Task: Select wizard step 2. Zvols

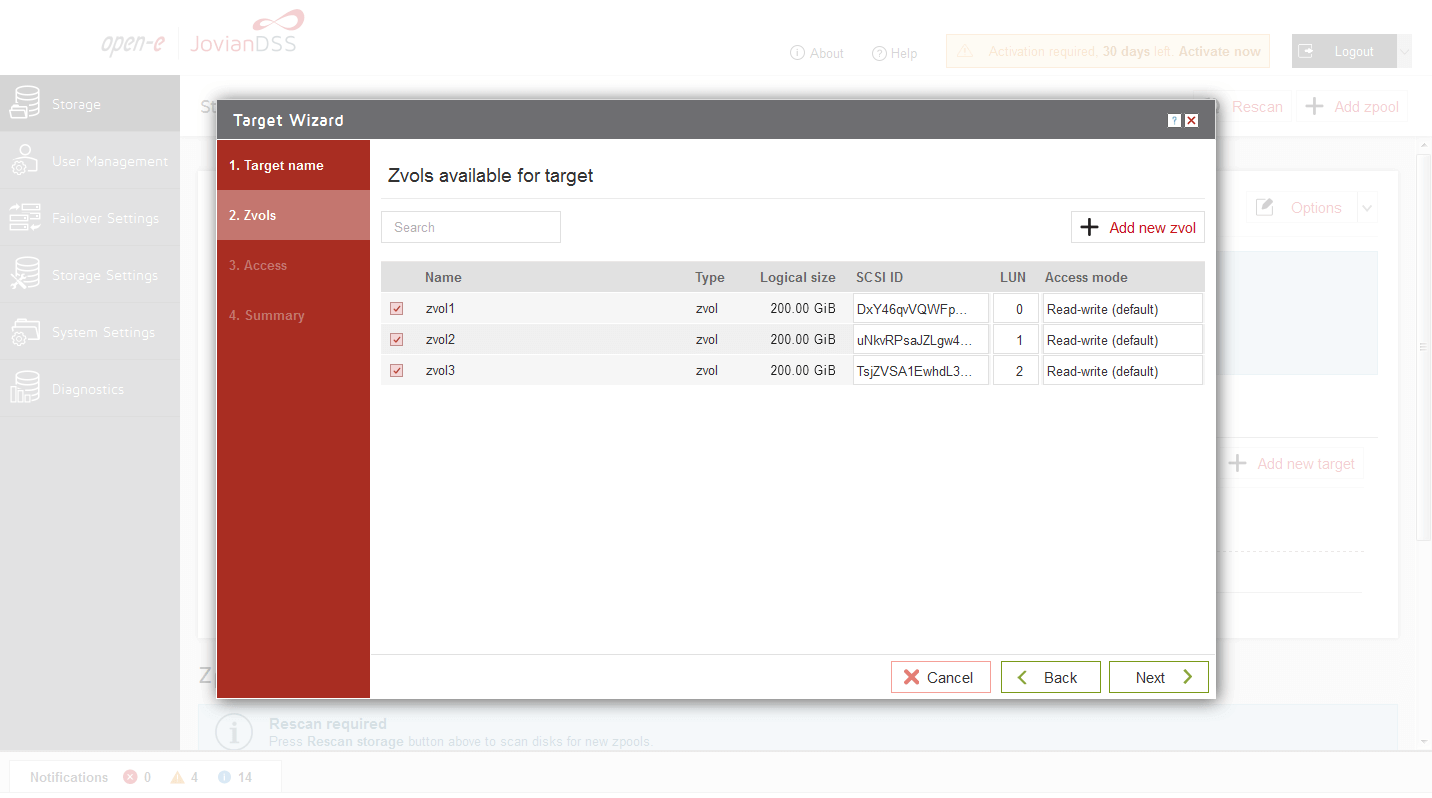Action: click(x=293, y=215)
